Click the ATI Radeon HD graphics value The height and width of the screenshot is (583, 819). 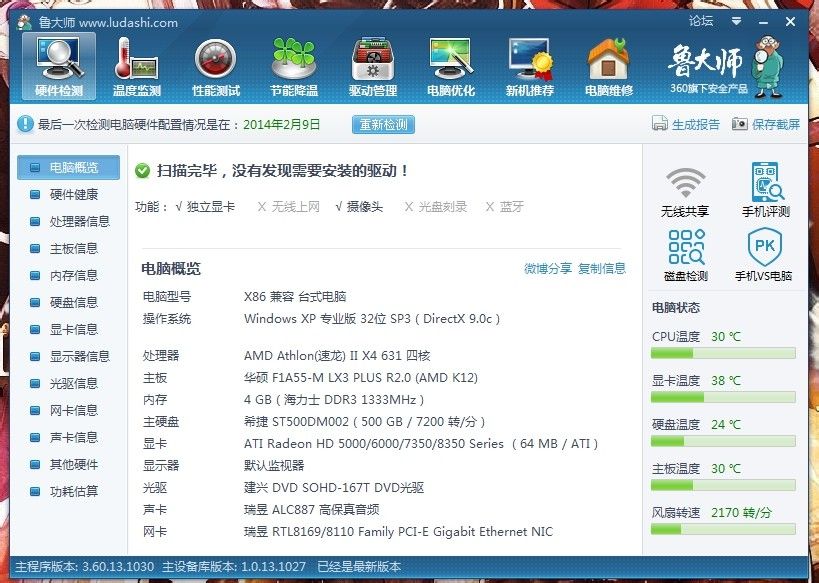click(421, 444)
